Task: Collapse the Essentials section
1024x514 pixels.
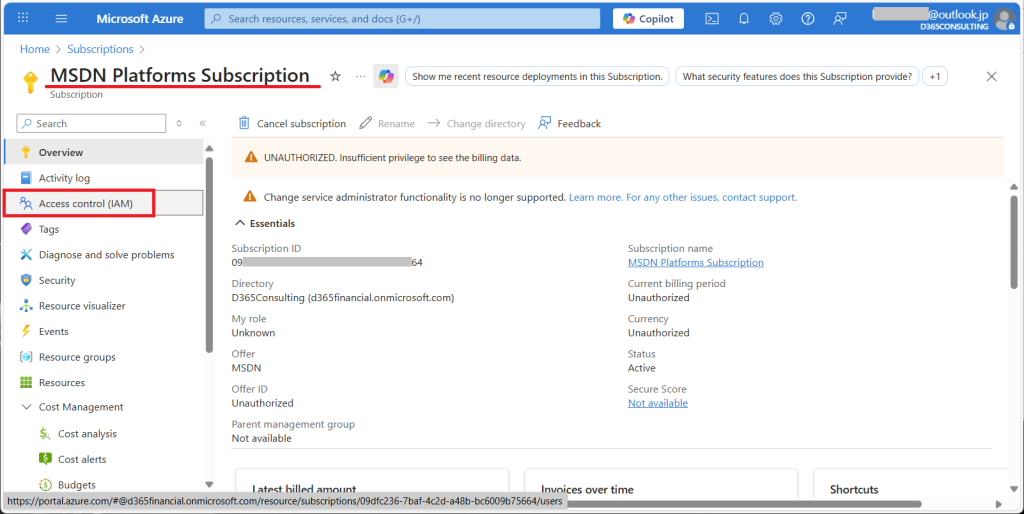Action: 240,223
